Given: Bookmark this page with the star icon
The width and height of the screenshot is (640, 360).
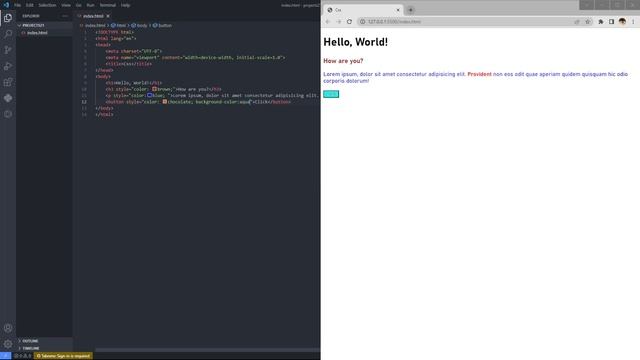Looking at the screenshot, I should (x=588, y=22).
